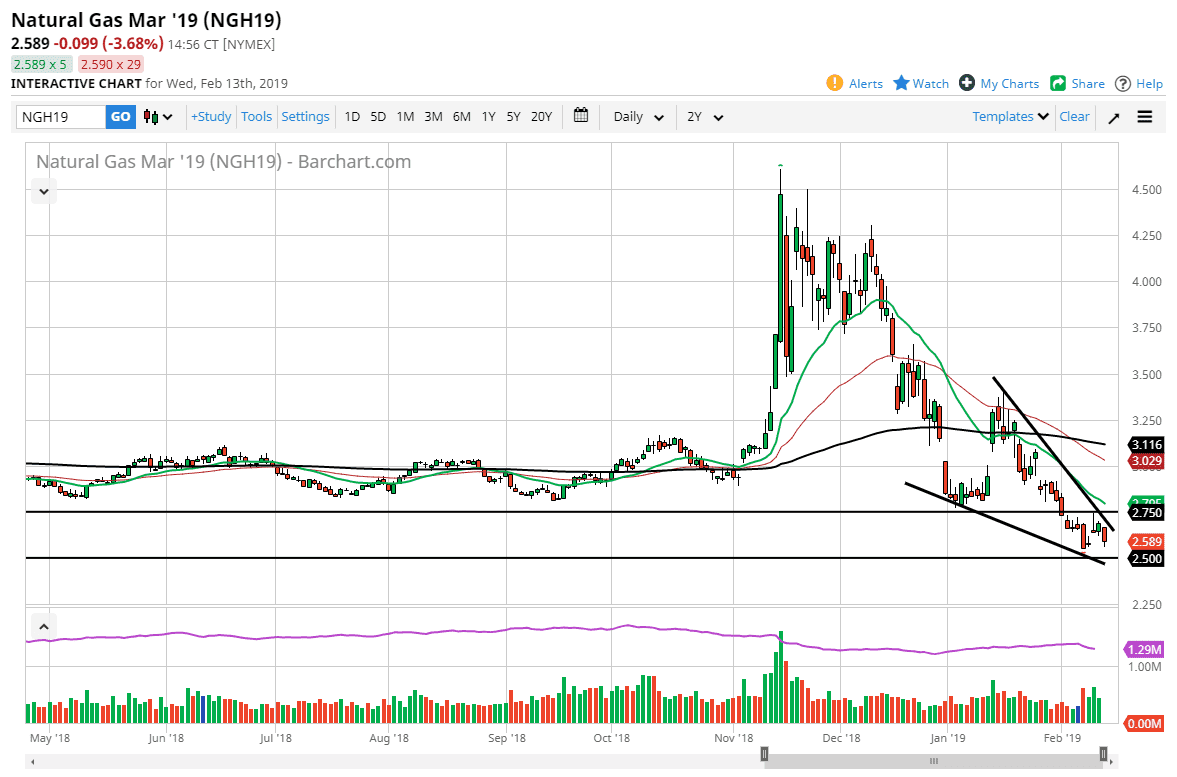Image resolution: width=1177 pixels, height=777 pixels.
Task: Open the candlestick chart type dropdown
Action: point(158,117)
